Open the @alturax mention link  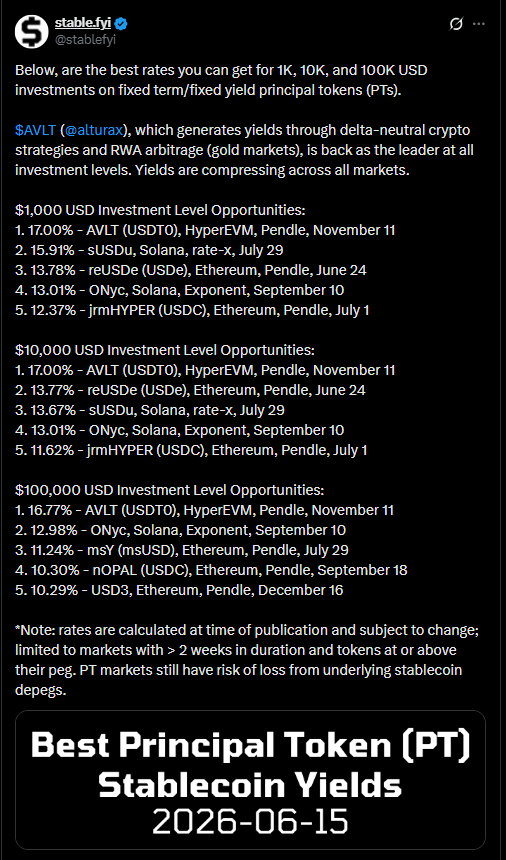pyautogui.click(x=95, y=130)
